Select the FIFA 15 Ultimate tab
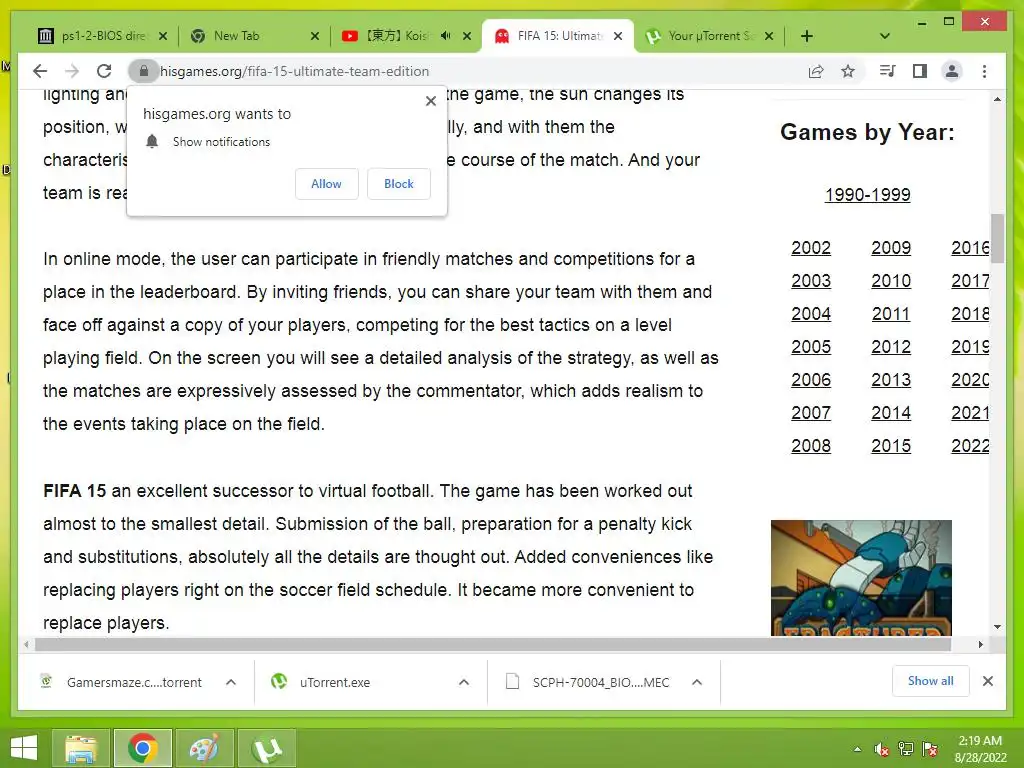 tap(558, 36)
